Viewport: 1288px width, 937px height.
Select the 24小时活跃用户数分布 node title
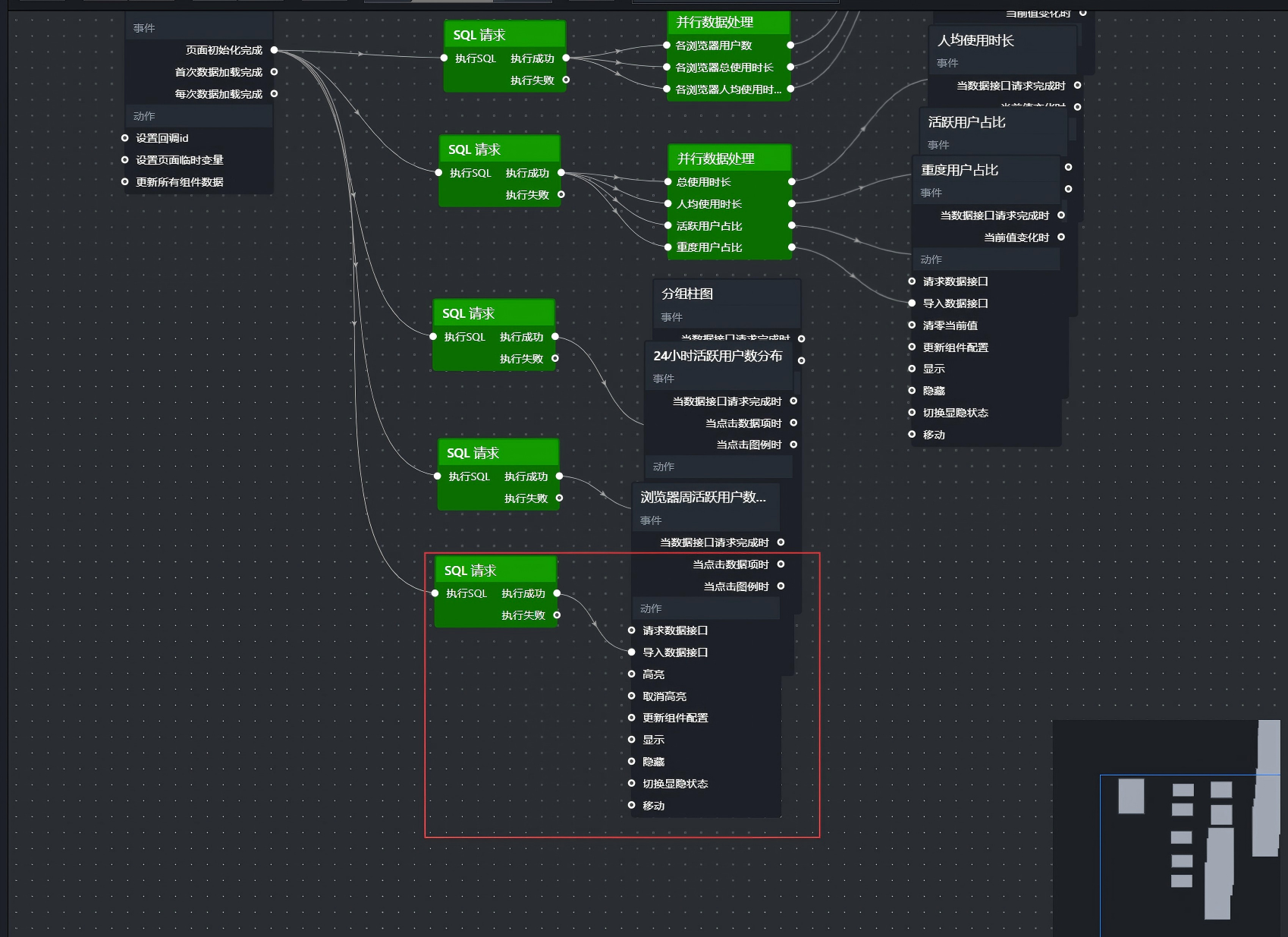coord(718,356)
